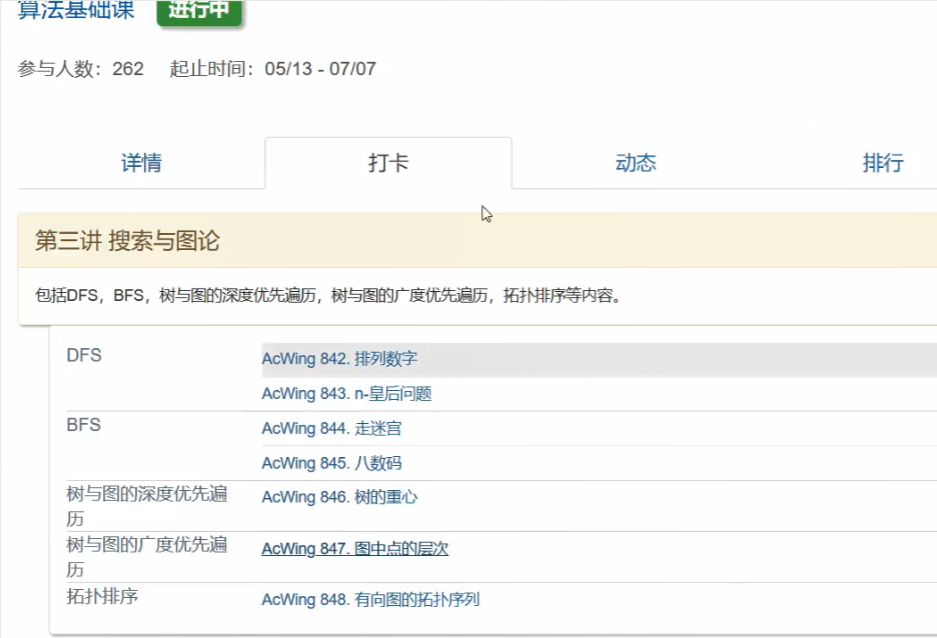Select the 拓扑排序 category label

tap(102, 597)
